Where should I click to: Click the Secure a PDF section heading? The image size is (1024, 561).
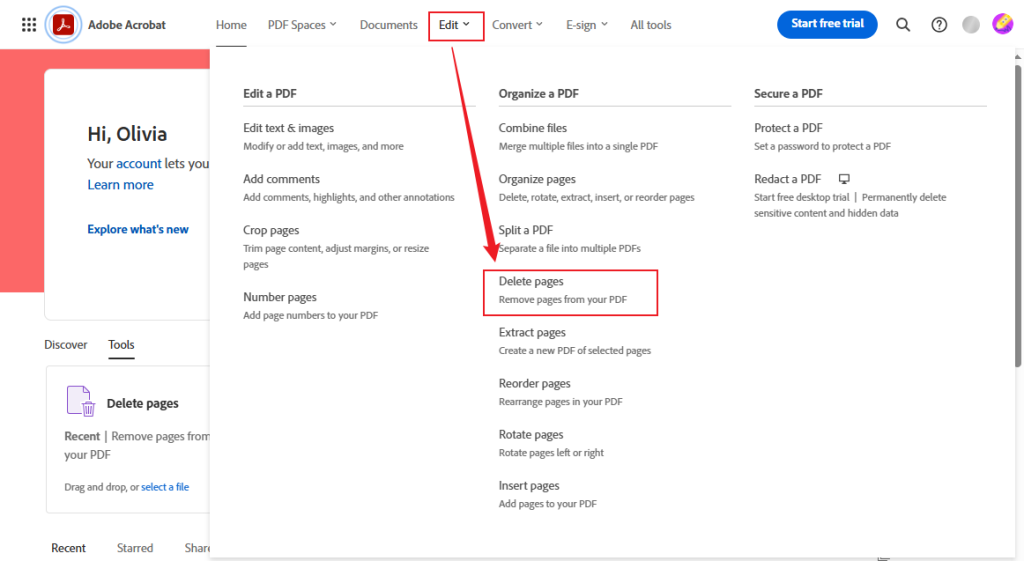coord(788,93)
